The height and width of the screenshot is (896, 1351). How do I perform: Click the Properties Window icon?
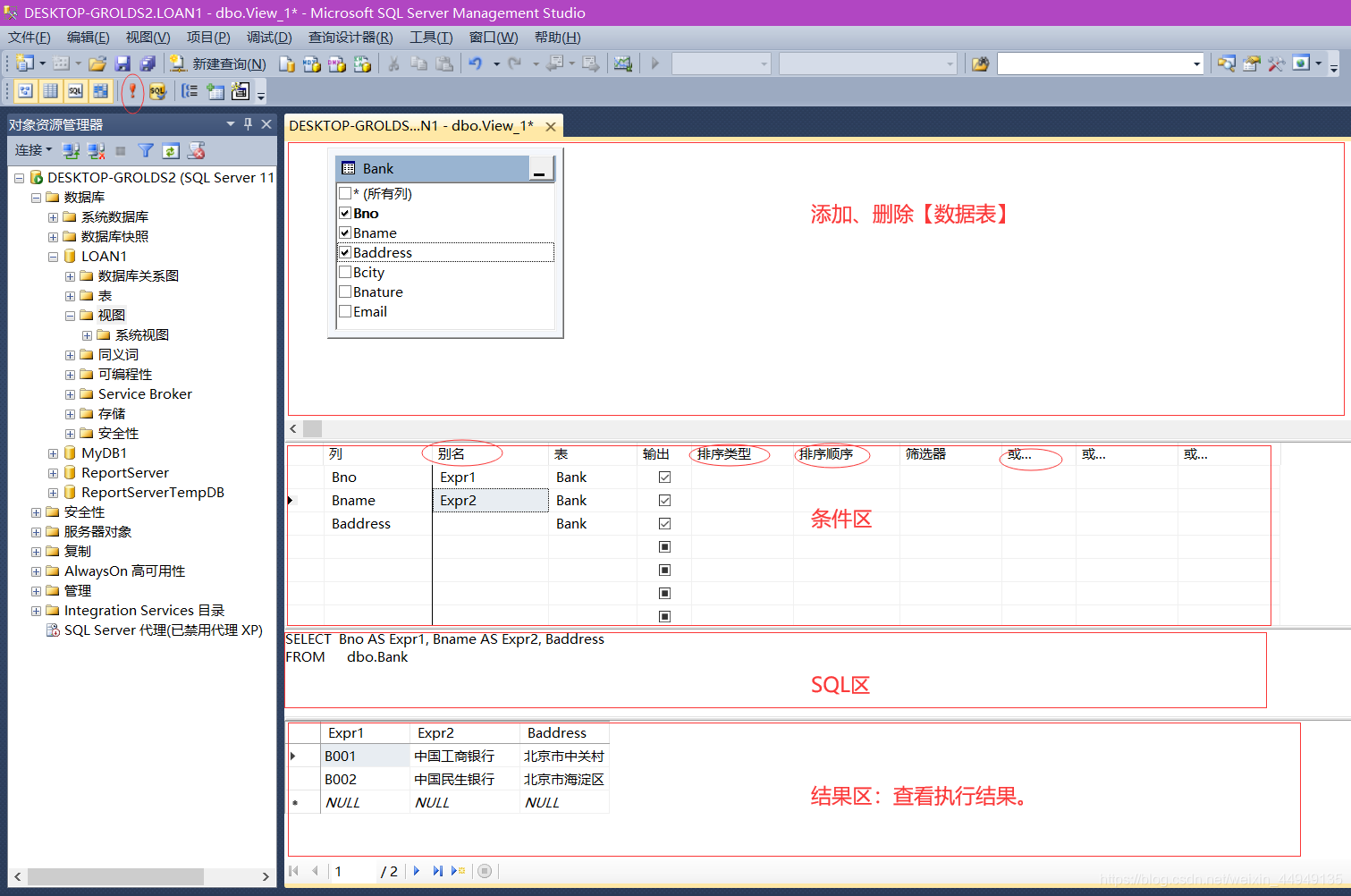pyautogui.click(x=1252, y=63)
